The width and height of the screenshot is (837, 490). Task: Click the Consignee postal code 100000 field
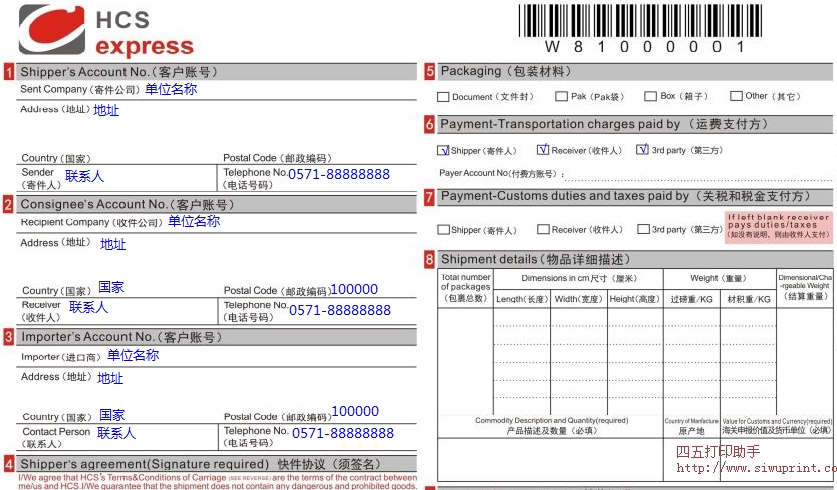354,290
